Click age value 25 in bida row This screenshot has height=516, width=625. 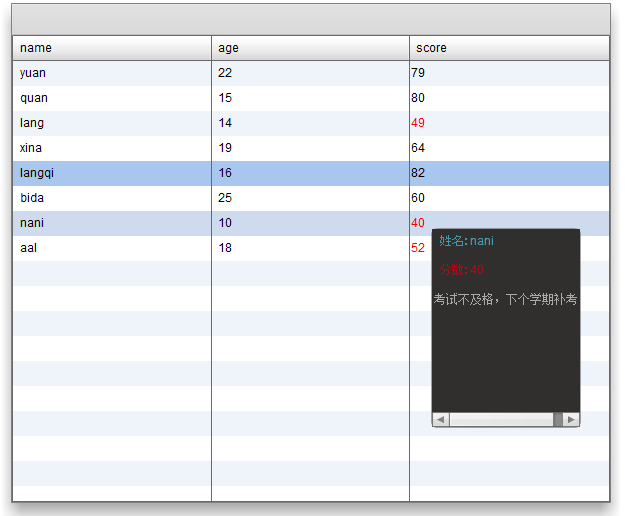pyautogui.click(x=225, y=198)
